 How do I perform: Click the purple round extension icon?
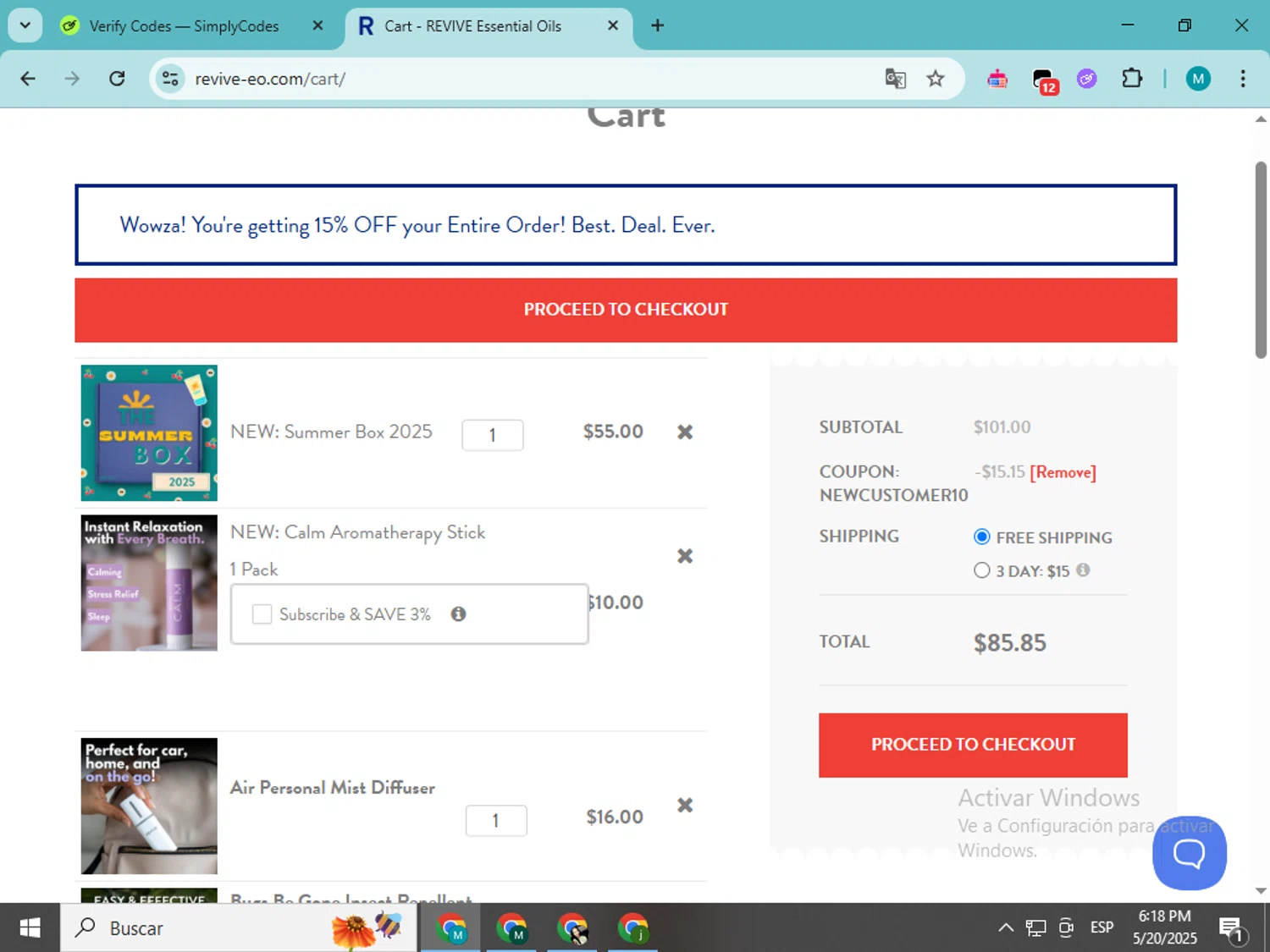[1087, 79]
